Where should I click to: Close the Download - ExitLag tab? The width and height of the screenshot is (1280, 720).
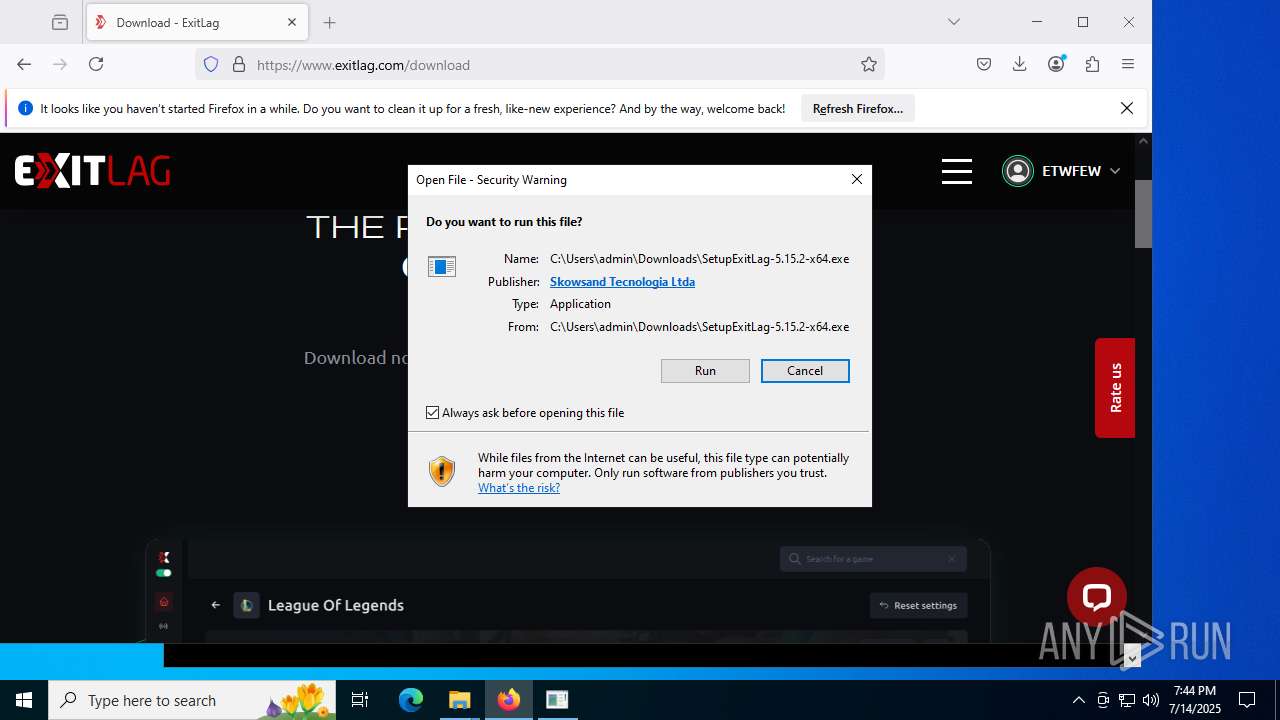pos(292,22)
